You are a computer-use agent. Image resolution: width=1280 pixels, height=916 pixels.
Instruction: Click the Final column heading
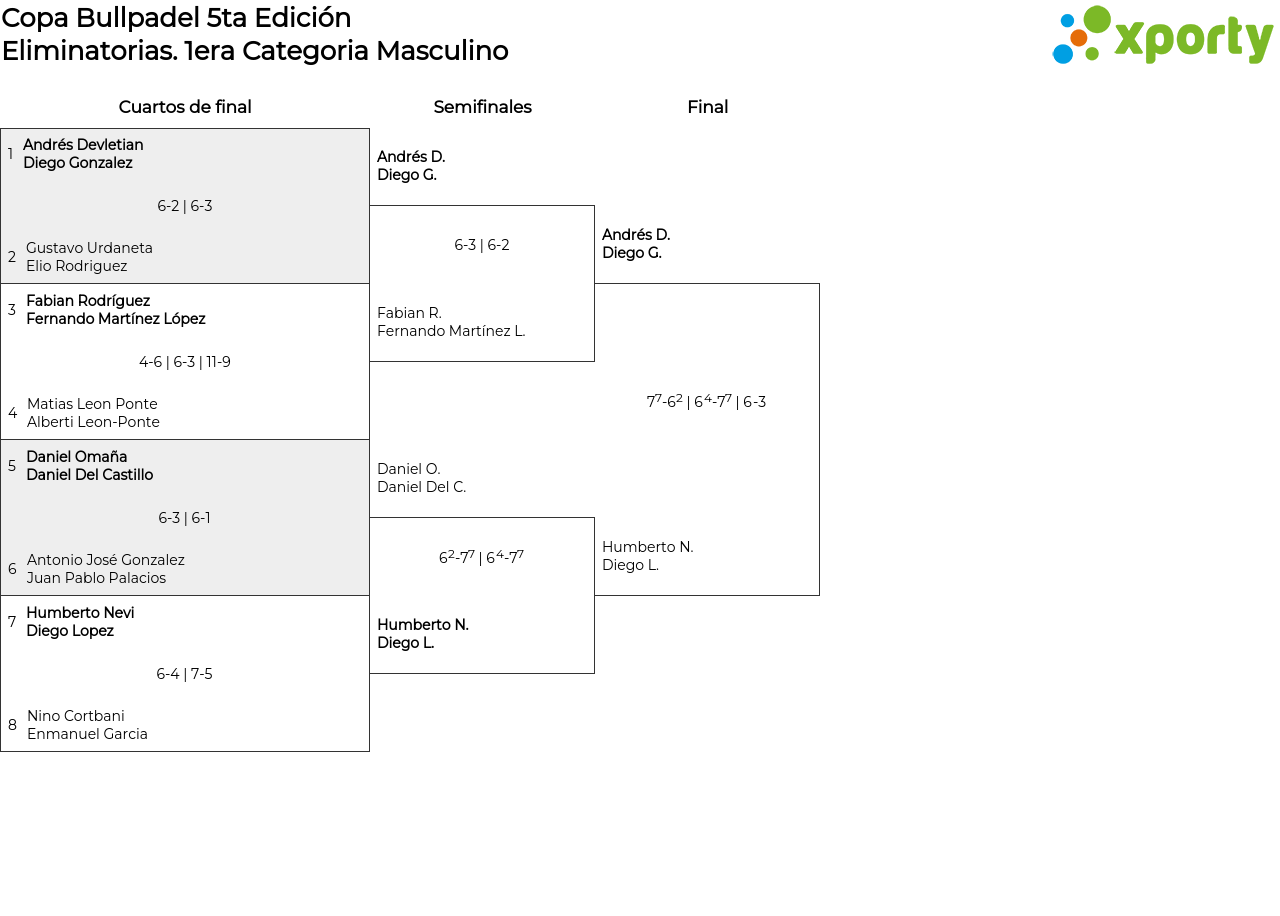click(x=707, y=107)
